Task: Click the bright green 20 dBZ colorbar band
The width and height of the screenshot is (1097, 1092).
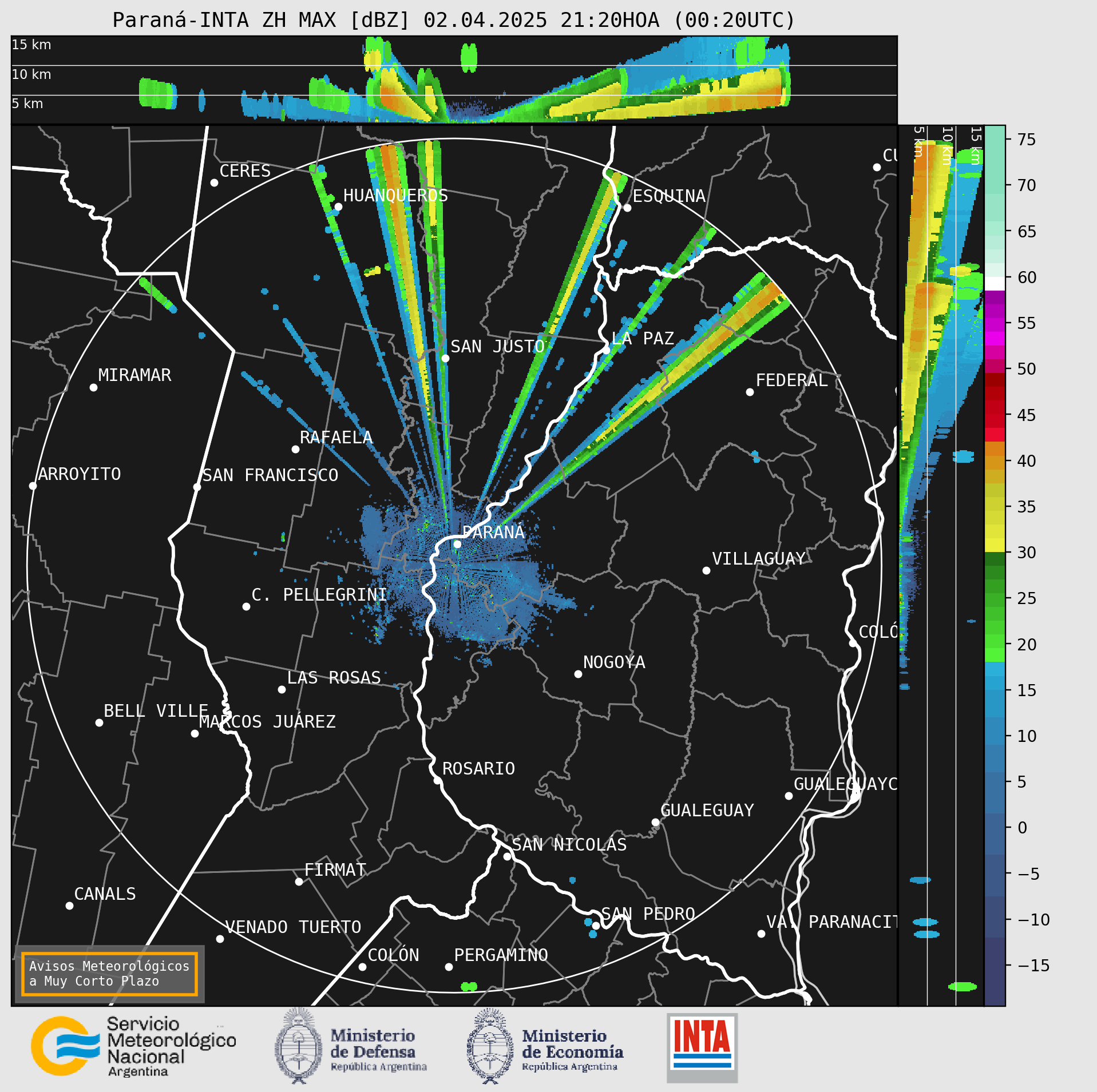Action: [x=995, y=655]
